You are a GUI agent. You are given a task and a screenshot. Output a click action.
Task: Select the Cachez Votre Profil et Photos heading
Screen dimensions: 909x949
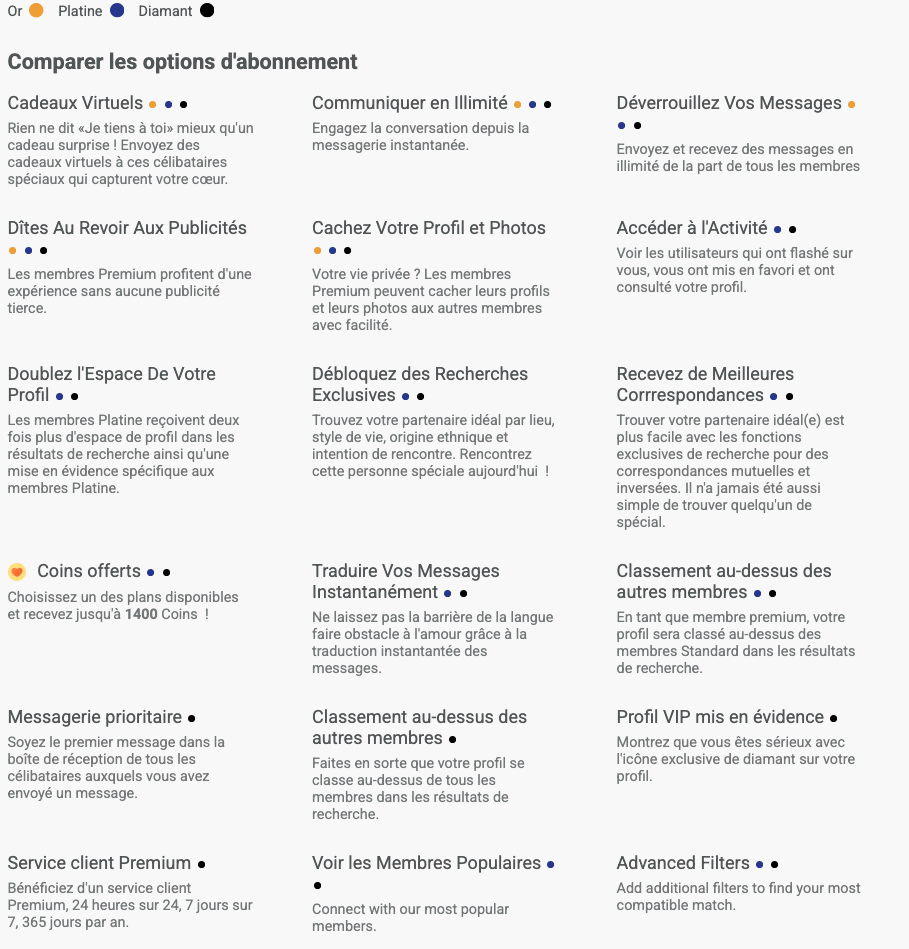428,228
